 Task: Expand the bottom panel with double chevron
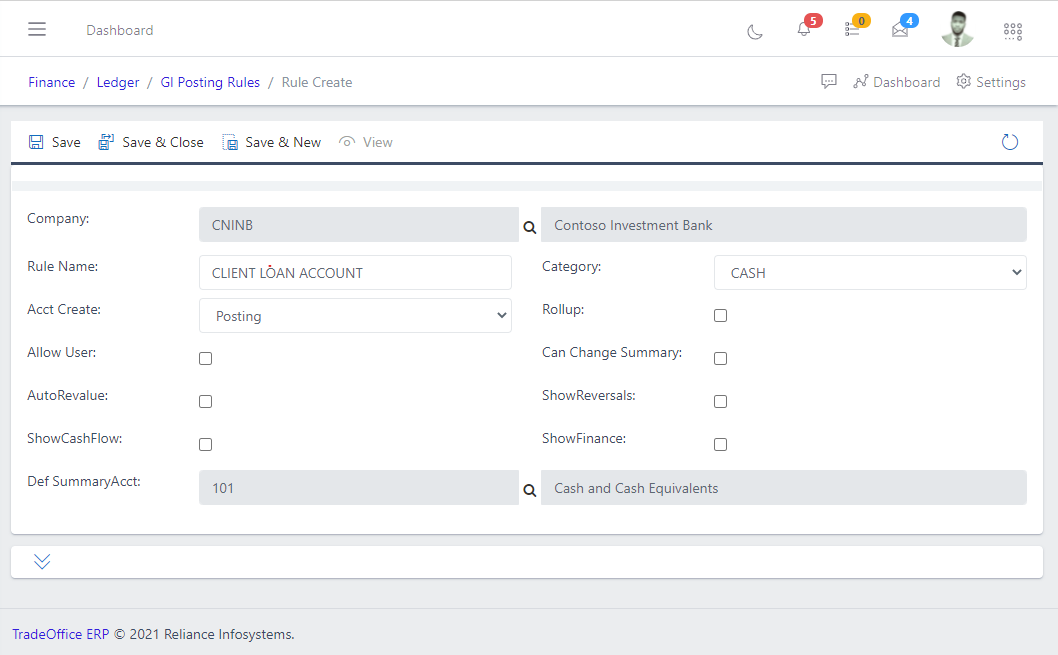click(x=42, y=561)
